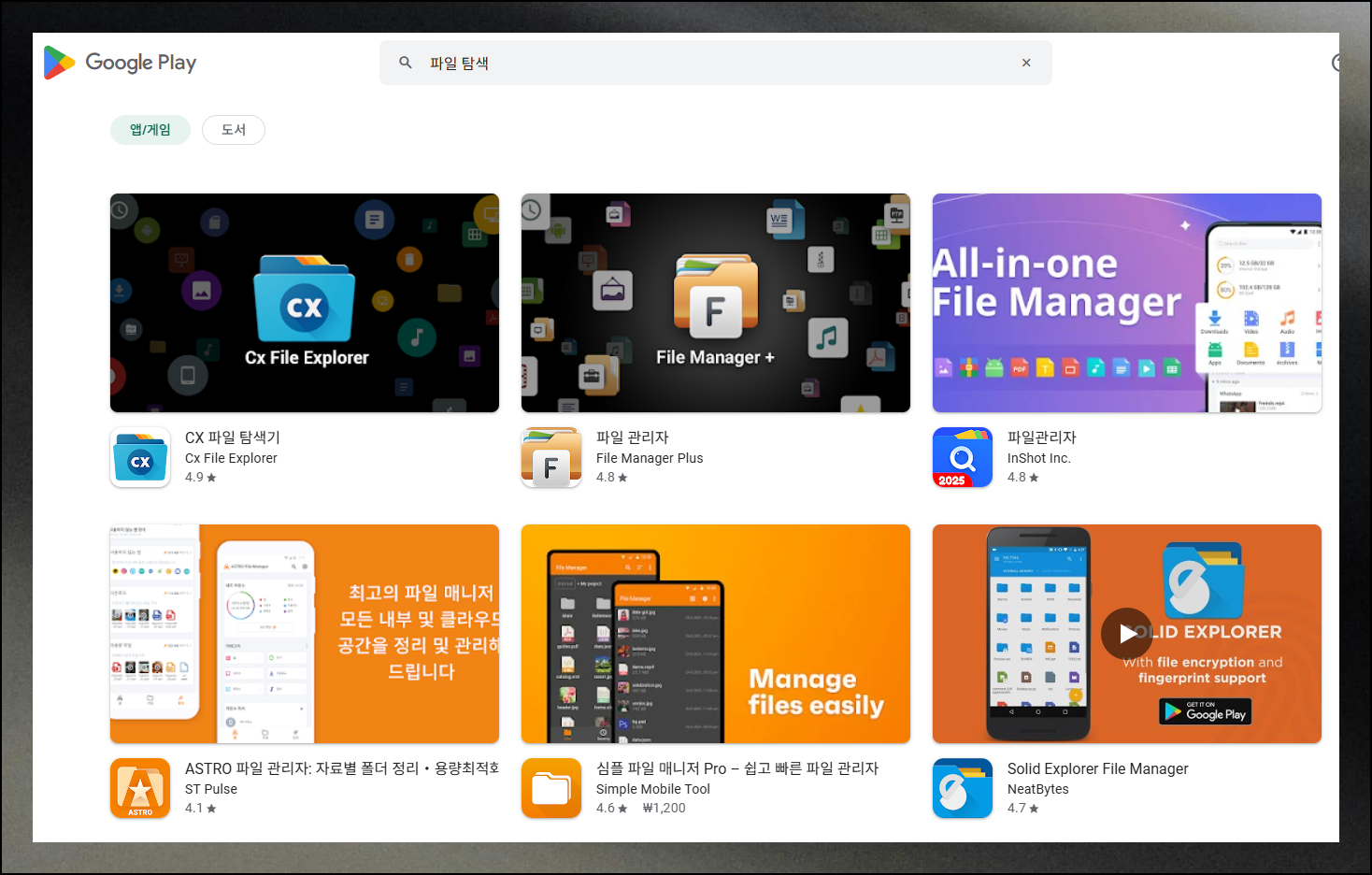Click the Simple Mobile Tool folder app icon
The image size is (1372, 875).
pos(551,788)
